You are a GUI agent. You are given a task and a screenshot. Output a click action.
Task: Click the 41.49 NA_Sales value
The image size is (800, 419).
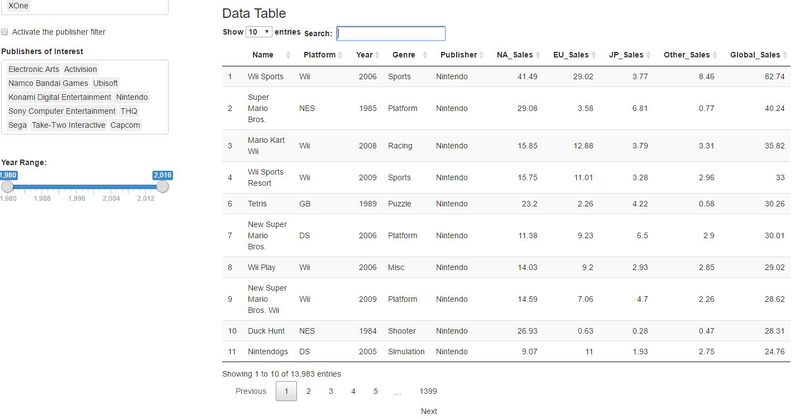pyautogui.click(x=527, y=77)
